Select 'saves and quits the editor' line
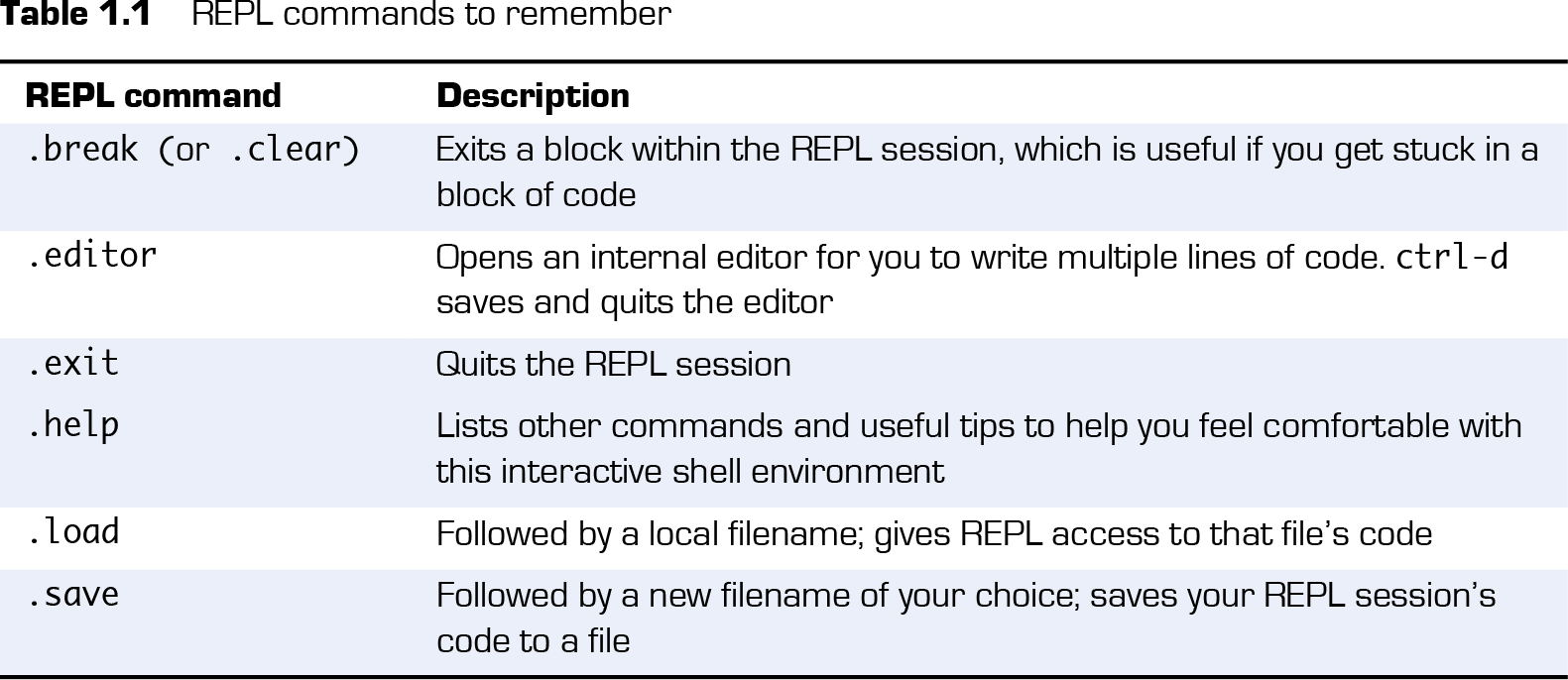The height and width of the screenshot is (680, 1568). [635, 301]
